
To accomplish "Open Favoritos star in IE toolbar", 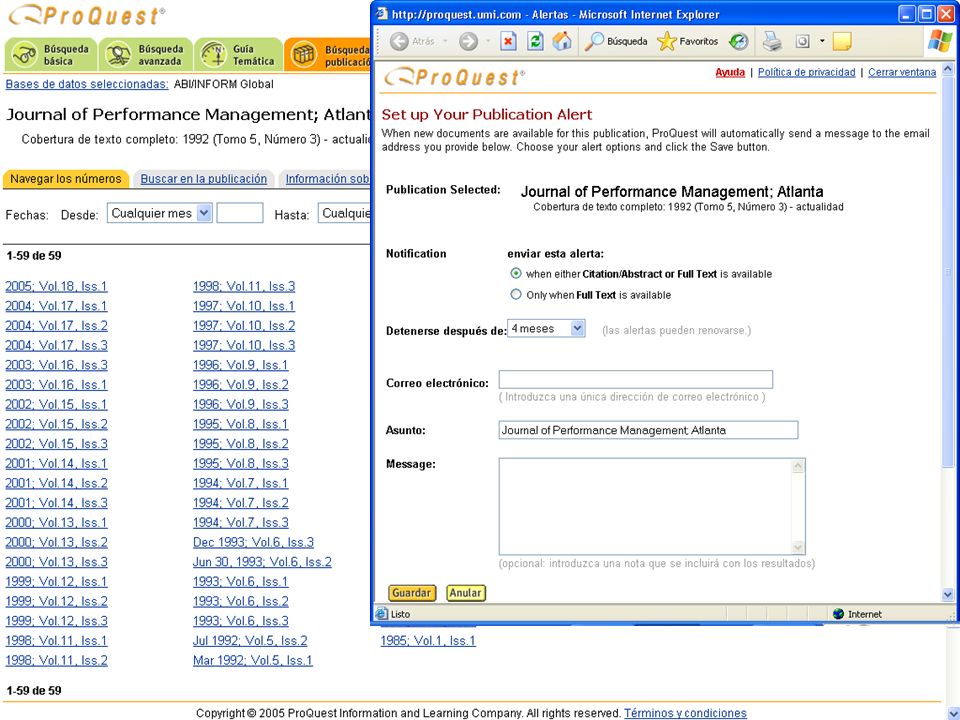I will tap(688, 41).
